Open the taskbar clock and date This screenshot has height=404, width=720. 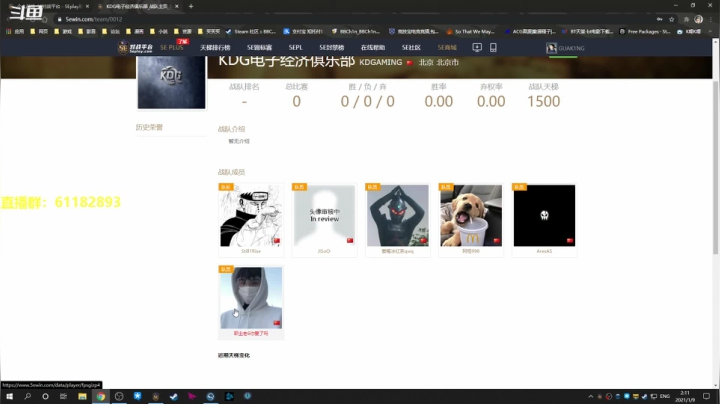click(685, 396)
